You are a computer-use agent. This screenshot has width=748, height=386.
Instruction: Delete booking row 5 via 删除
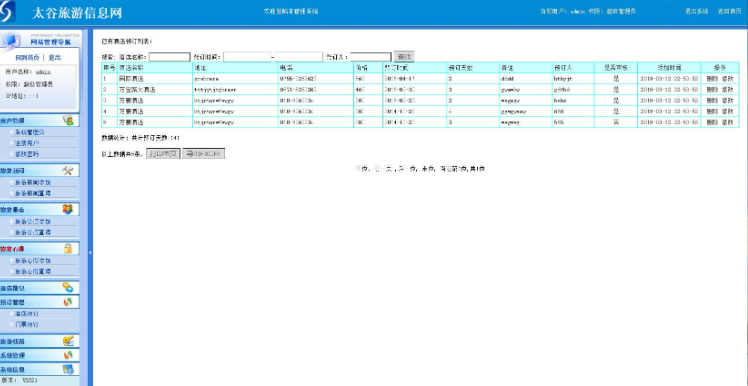tap(712, 123)
